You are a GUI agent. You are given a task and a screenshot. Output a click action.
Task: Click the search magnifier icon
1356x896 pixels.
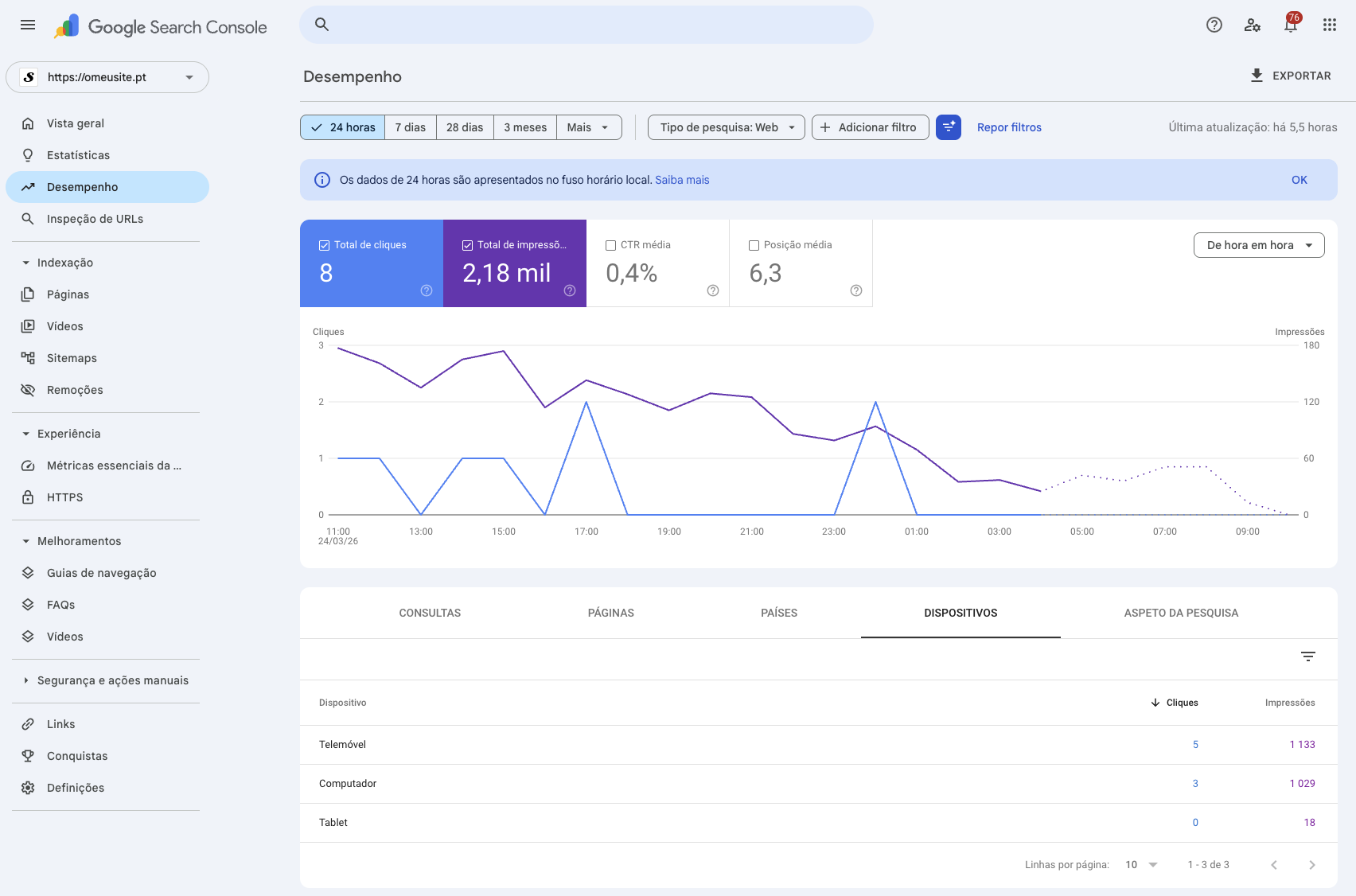coord(321,25)
